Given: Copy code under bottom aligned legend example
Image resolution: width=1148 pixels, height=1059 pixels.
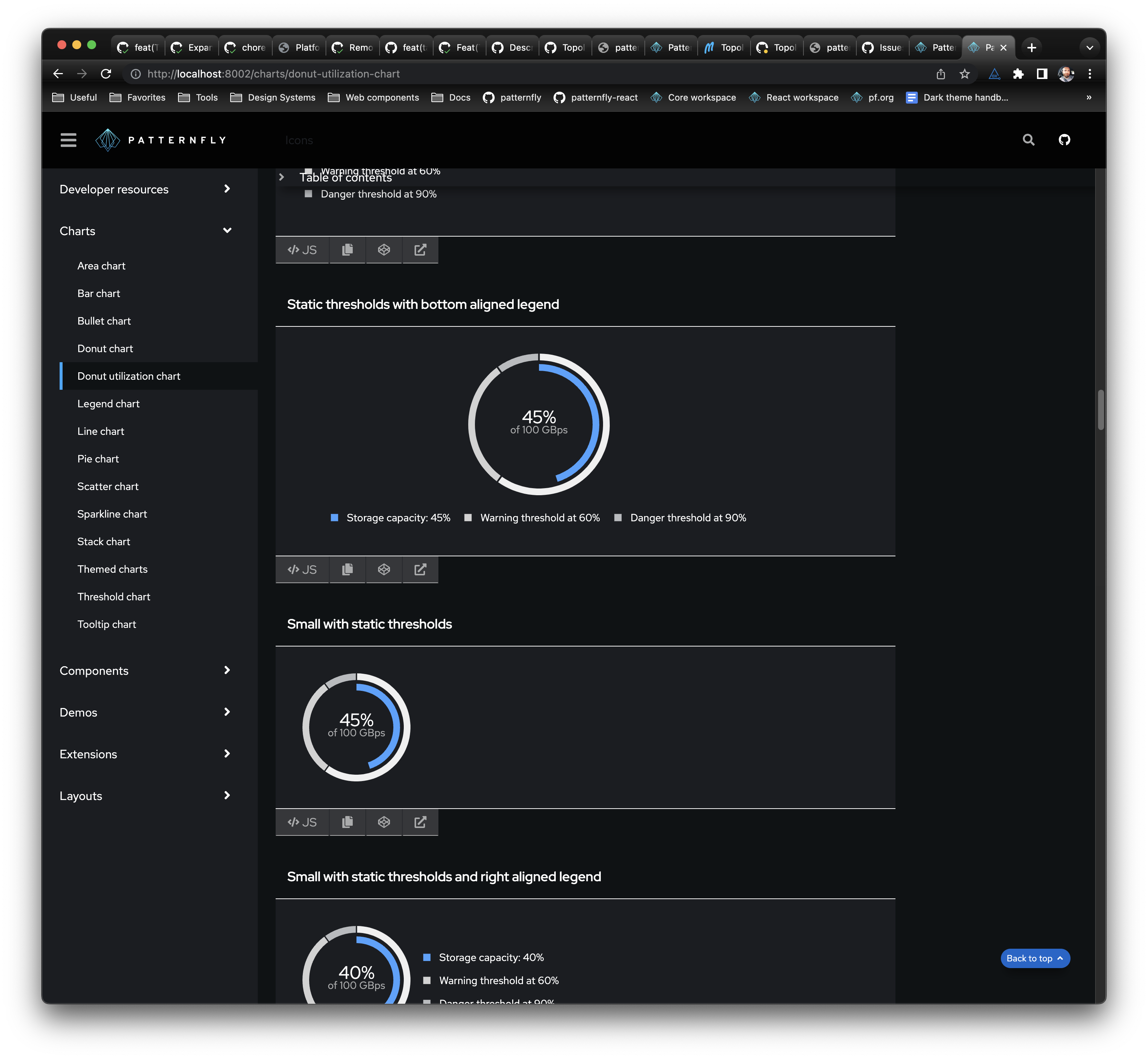Looking at the screenshot, I should (x=347, y=569).
